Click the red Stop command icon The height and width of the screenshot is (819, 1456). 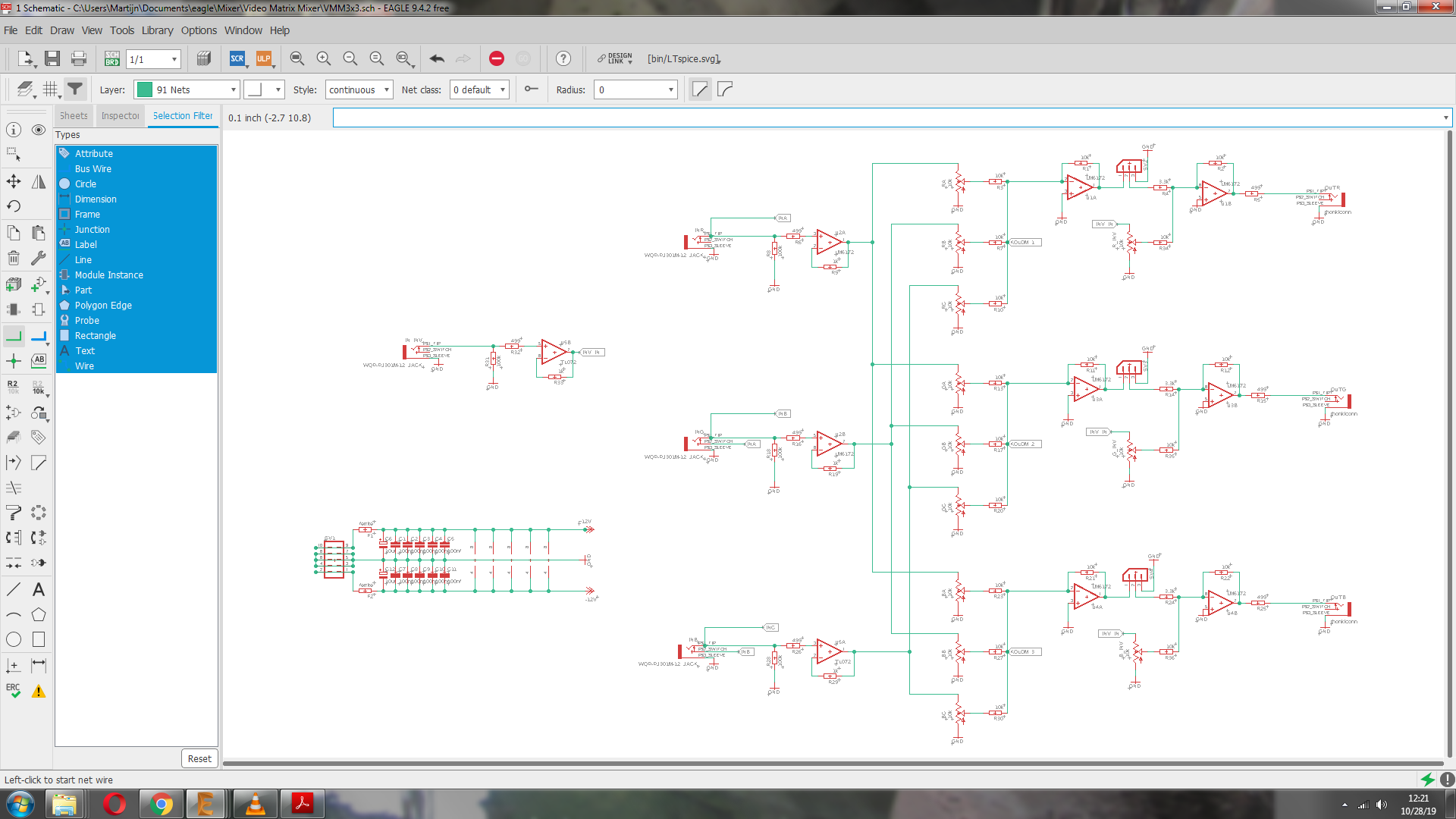coord(497,58)
